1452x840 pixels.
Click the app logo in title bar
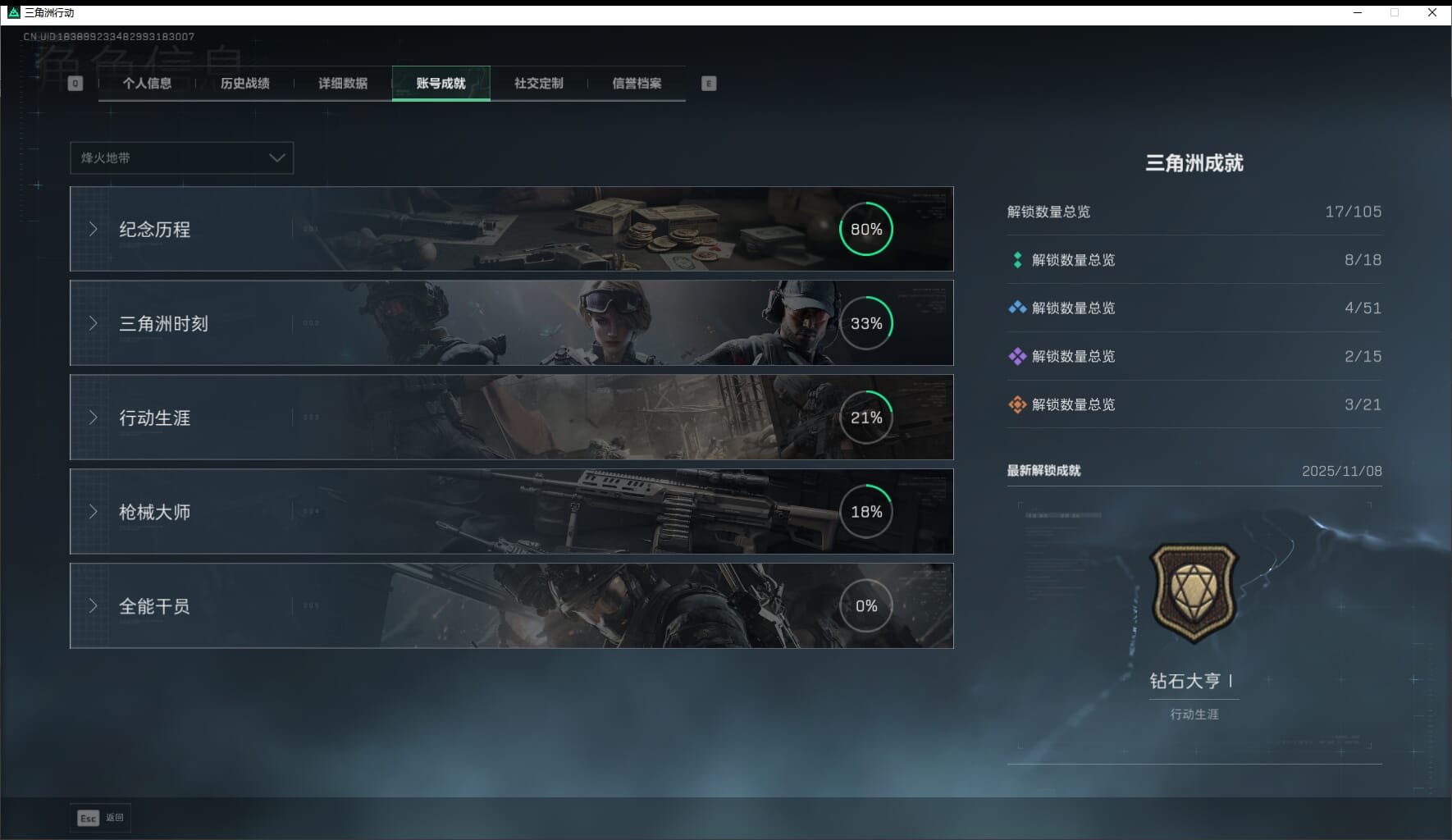[x=13, y=12]
